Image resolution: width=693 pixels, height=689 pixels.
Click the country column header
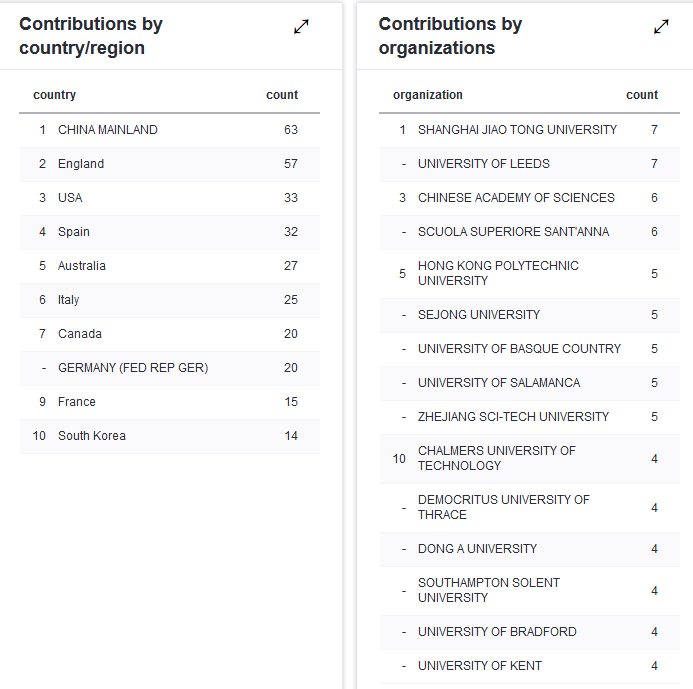click(x=55, y=95)
